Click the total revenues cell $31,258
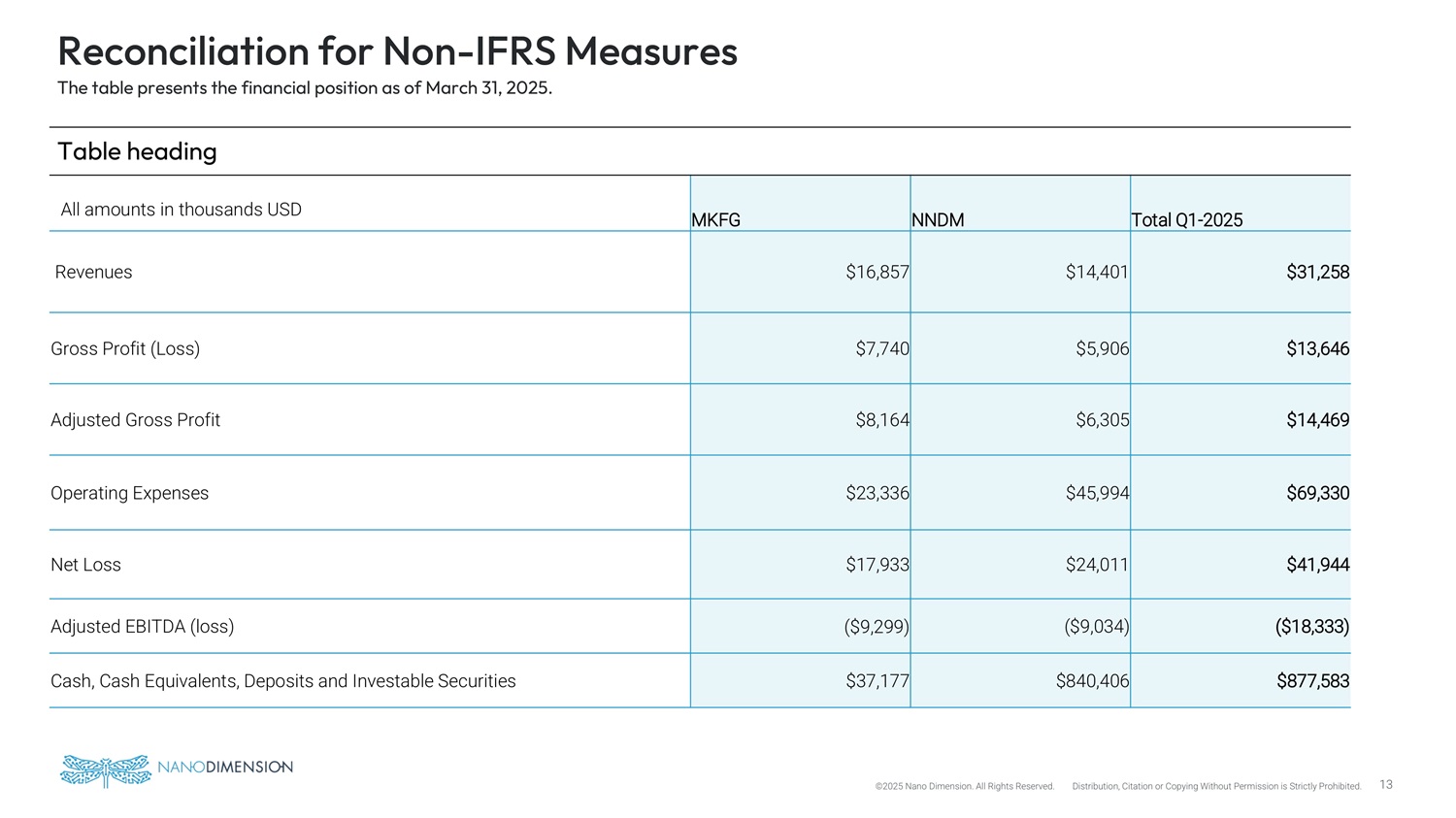1456x818 pixels. pyautogui.click(x=1317, y=273)
